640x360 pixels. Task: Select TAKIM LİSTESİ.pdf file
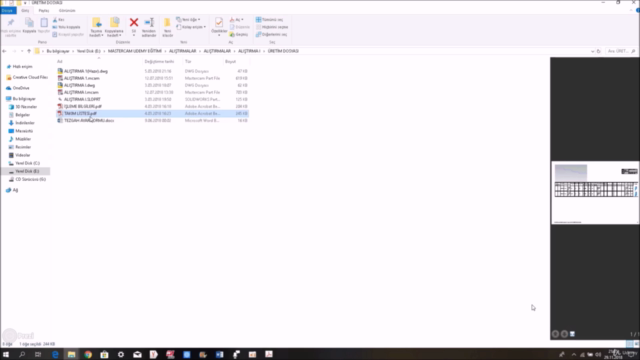coord(152,113)
